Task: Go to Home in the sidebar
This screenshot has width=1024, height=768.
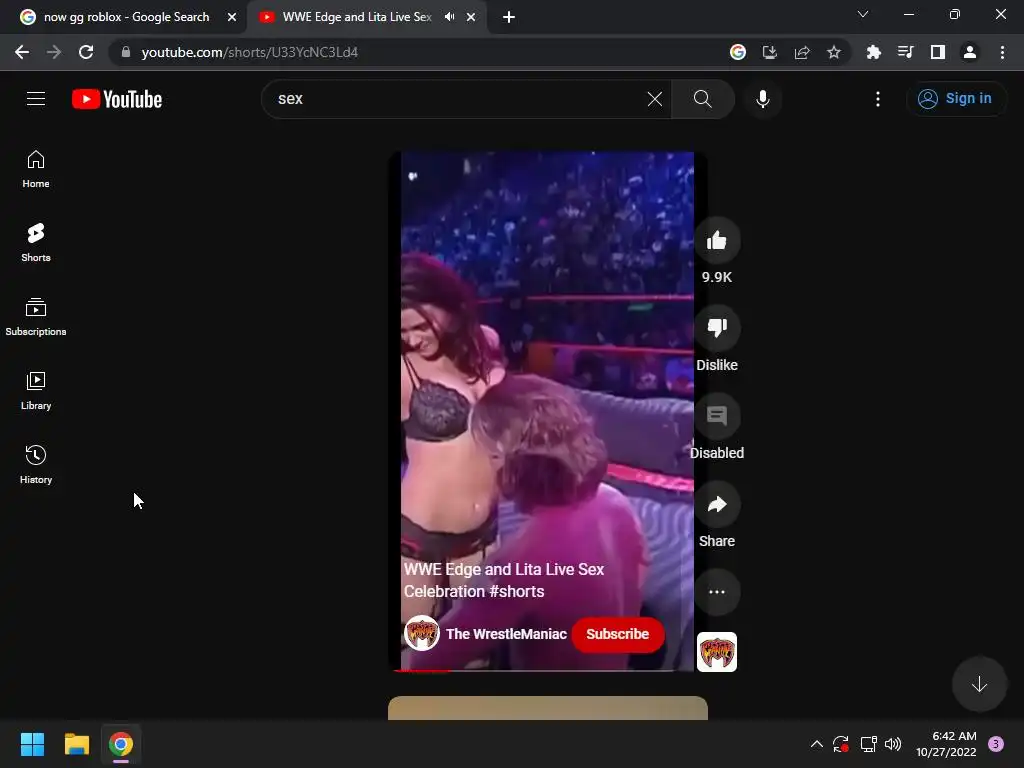Action: (36, 169)
